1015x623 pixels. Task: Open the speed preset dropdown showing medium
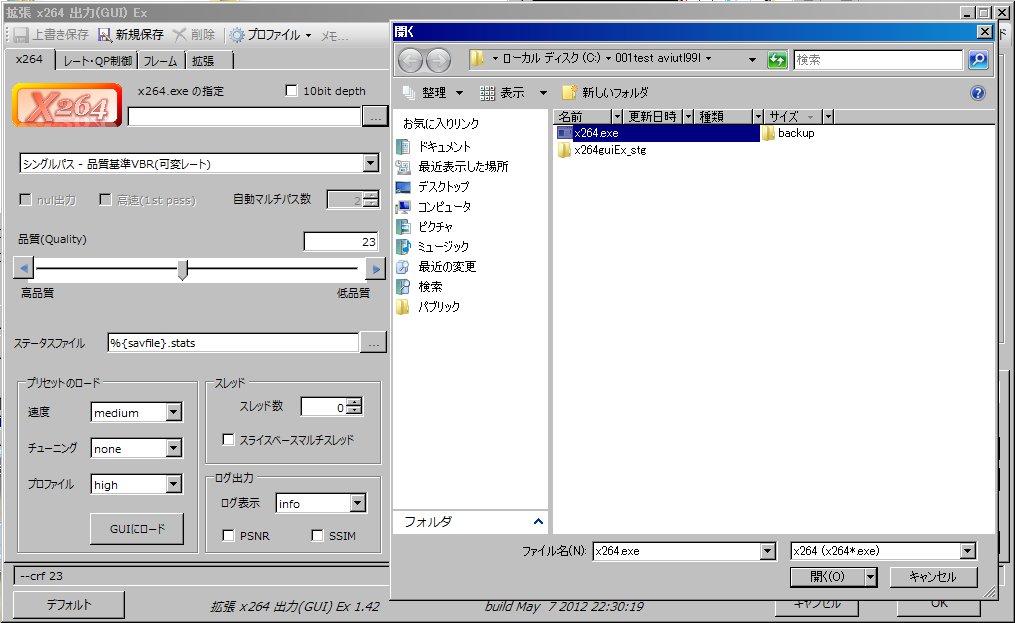coord(173,412)
